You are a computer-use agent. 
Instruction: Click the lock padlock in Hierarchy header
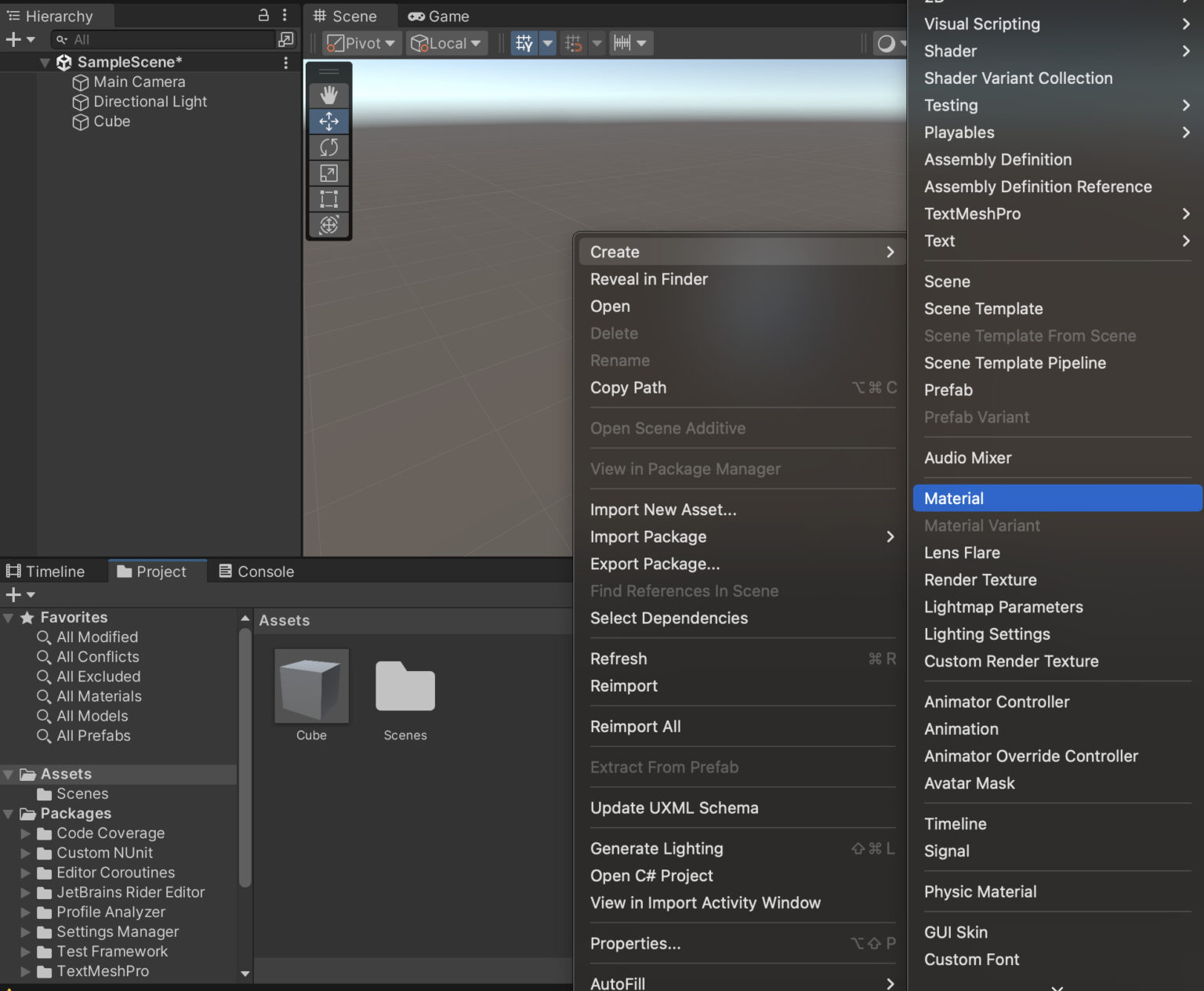tap(263, 15)
